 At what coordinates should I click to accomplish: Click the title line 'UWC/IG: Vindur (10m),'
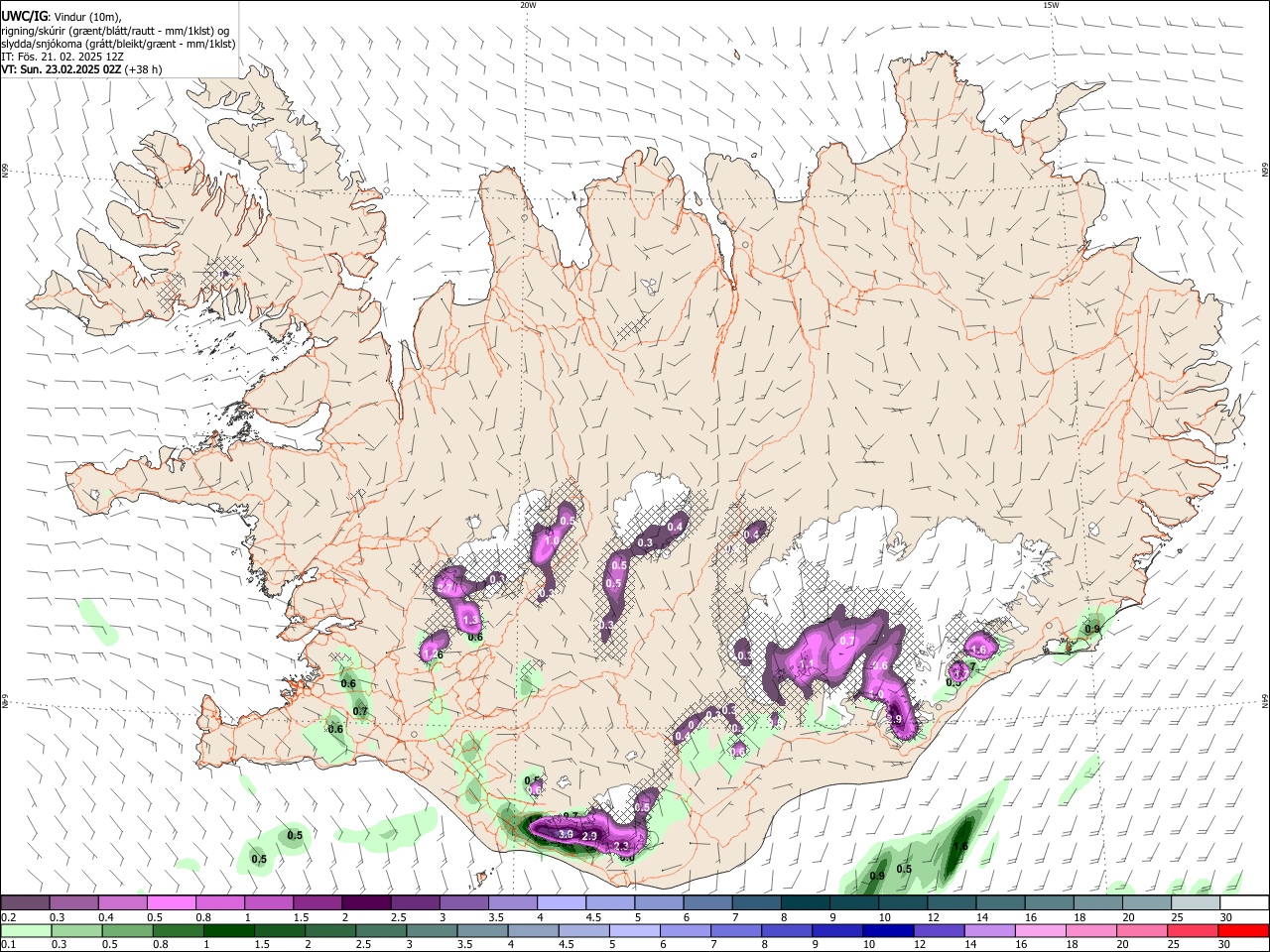click(x=62, y=17)
